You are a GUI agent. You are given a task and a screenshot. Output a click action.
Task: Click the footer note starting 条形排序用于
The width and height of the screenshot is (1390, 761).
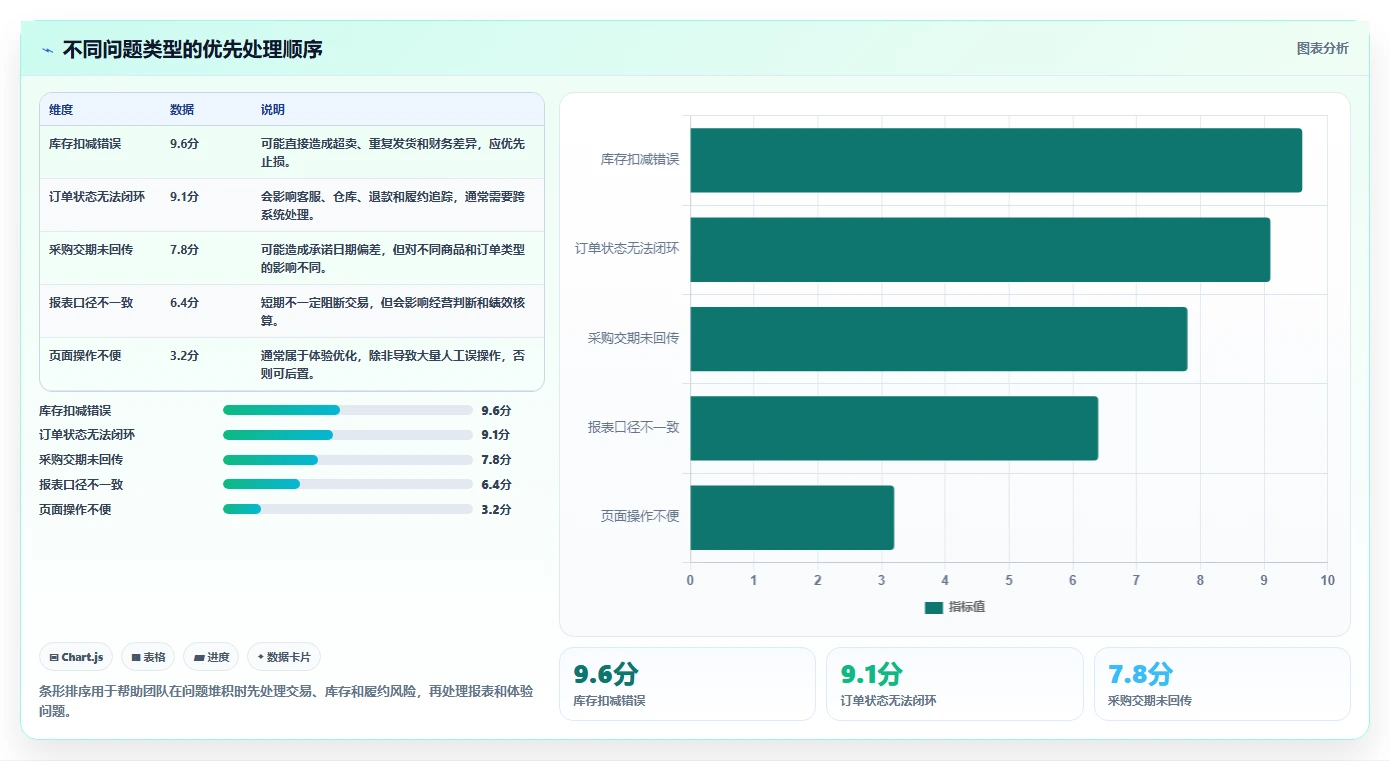[286, 701]
